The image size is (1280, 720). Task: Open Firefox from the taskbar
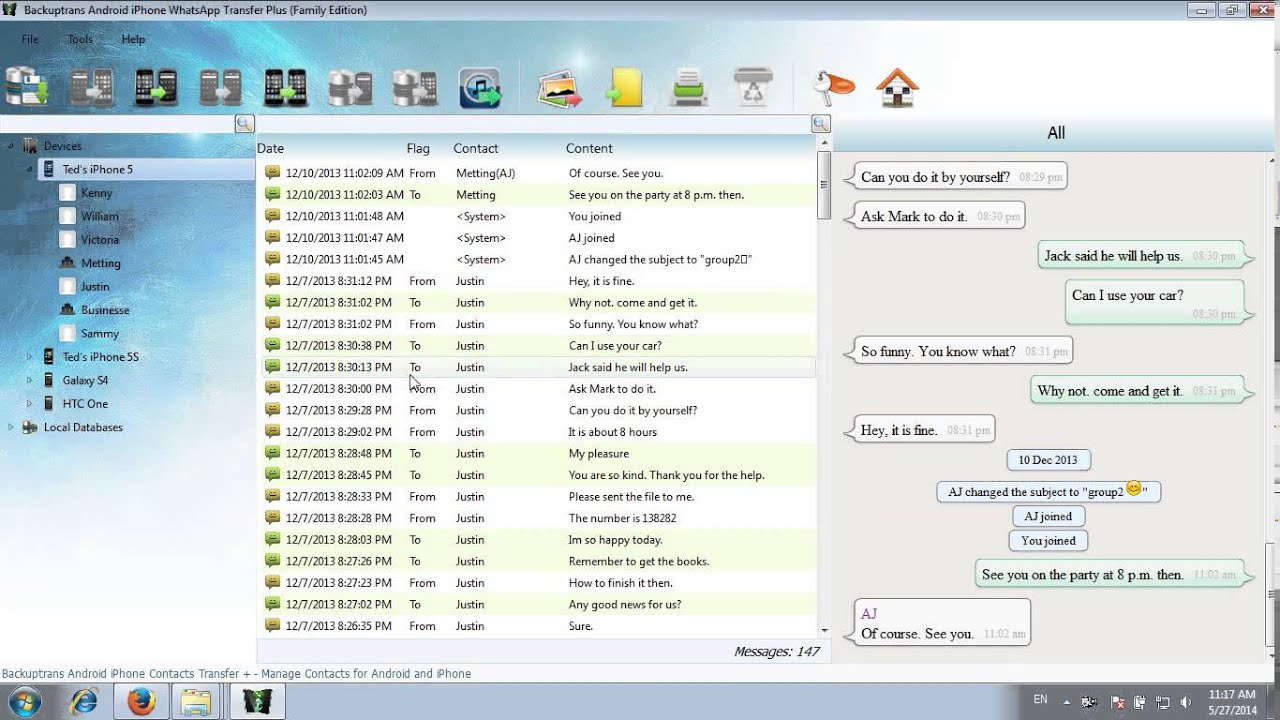[141, 701]
